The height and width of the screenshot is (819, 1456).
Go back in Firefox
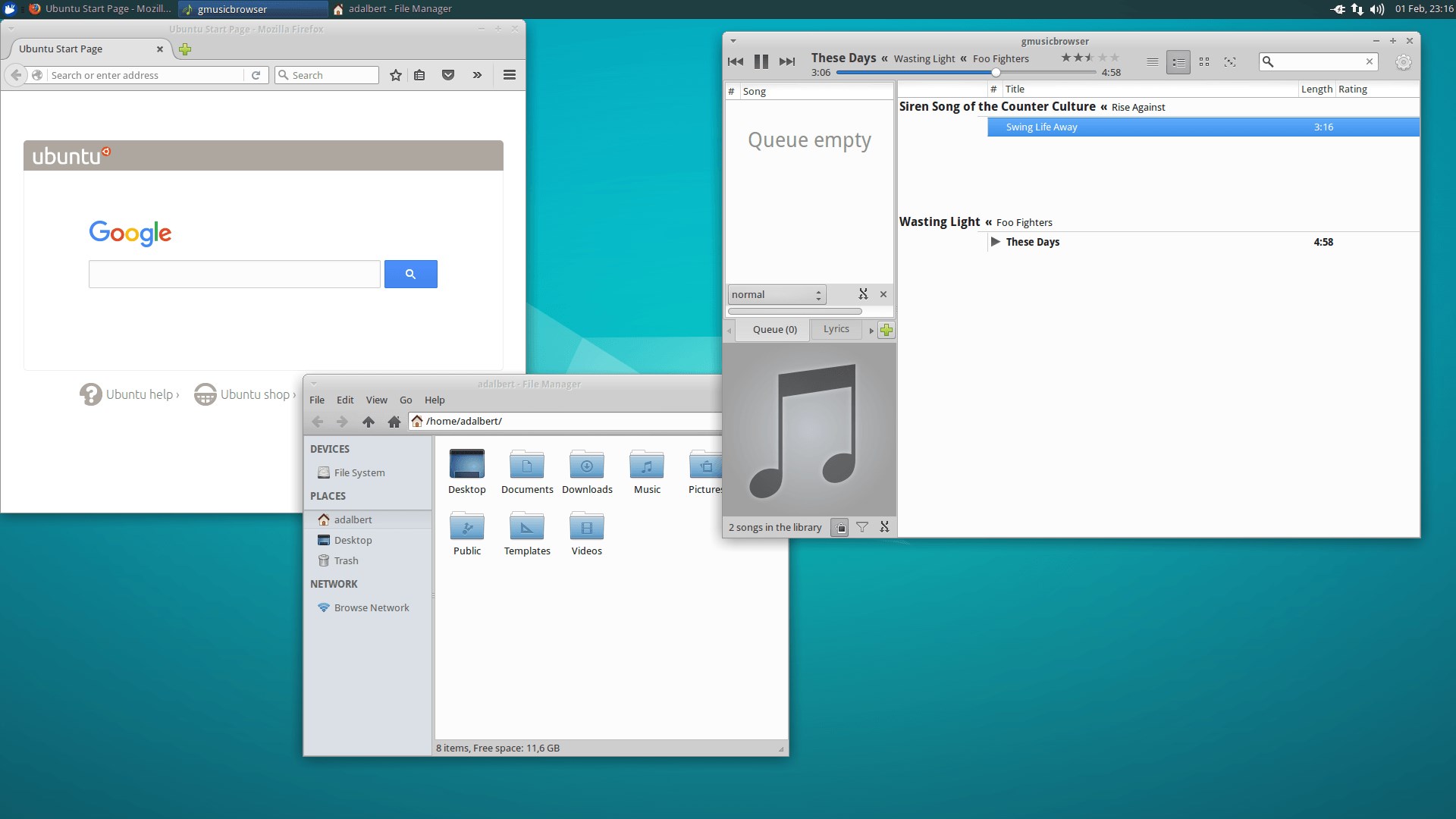pos(16,75)
